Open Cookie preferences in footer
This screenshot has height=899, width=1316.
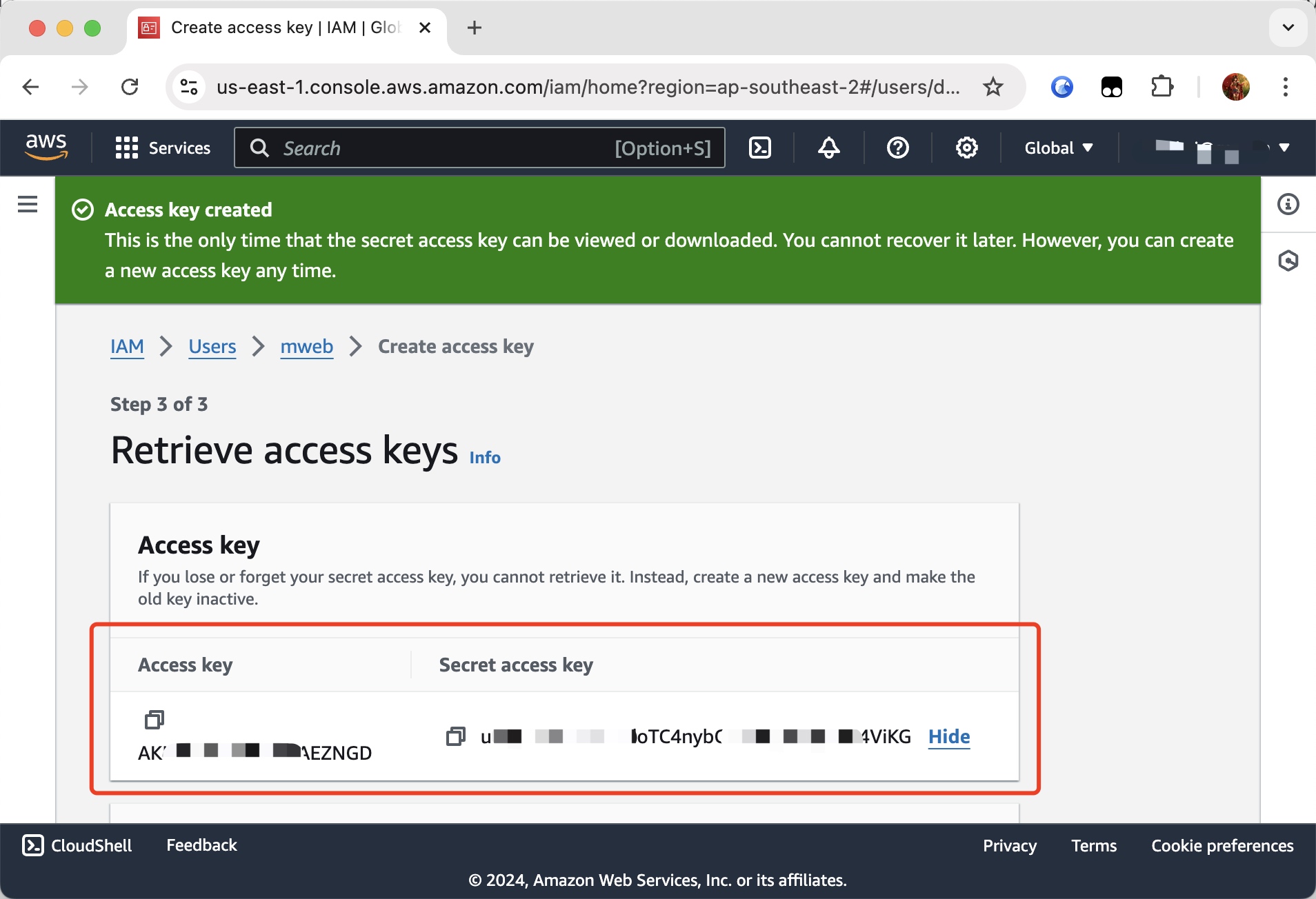point(1222,845)
